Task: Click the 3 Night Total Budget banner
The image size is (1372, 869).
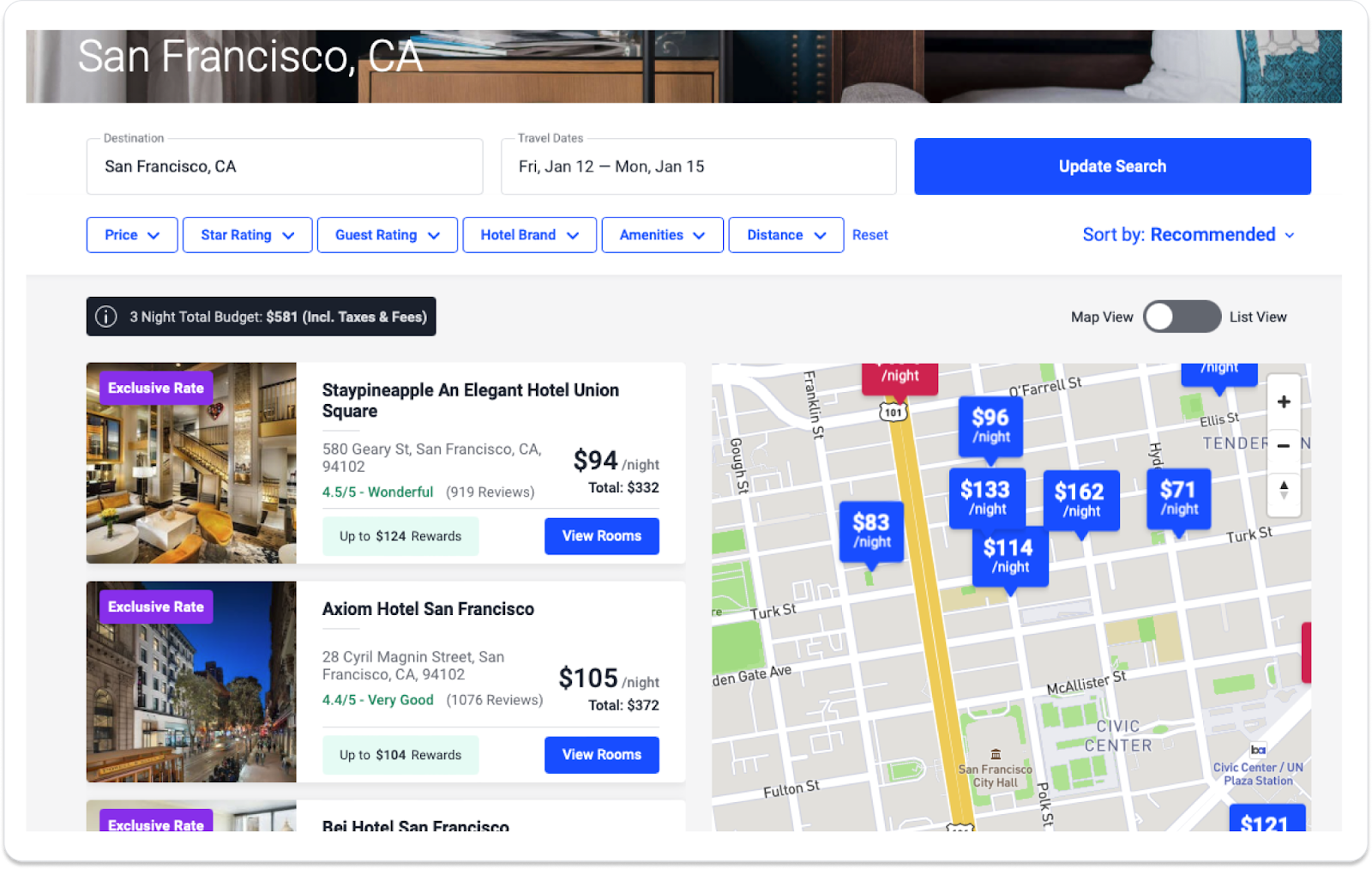Action: (261, 317)
